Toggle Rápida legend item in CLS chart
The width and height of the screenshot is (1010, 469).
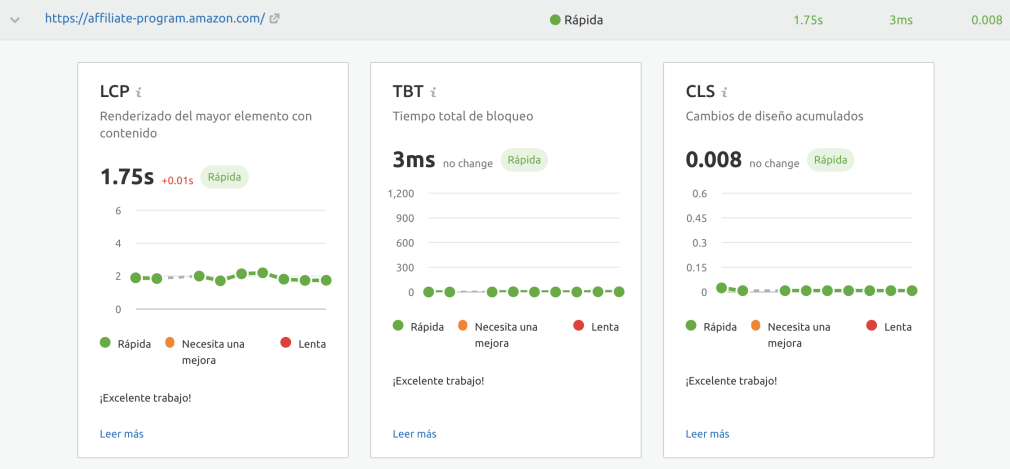click(x=712, y=327)
